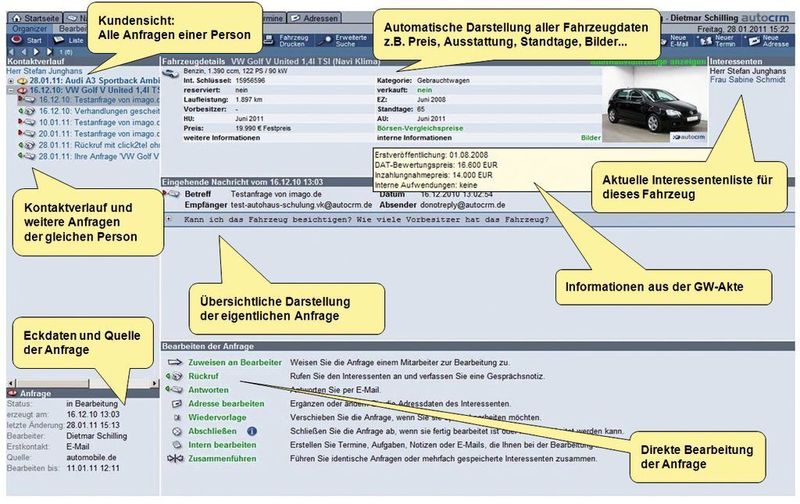Click the Zuweisen an Bearbeiter arrow icon
Screen dimensions: 800x504
(174, 362)
